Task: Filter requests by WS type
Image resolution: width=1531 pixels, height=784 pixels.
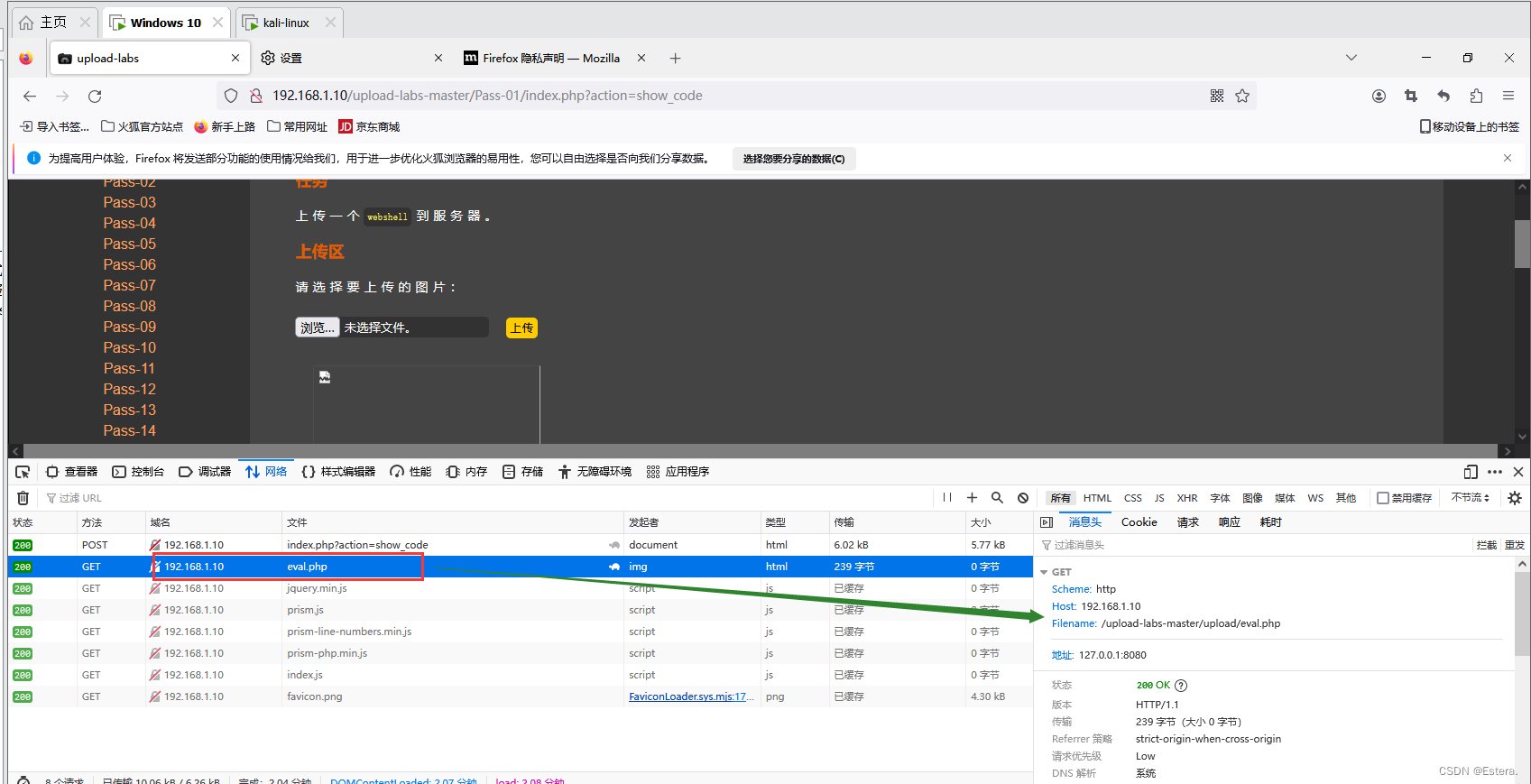Action: point(1315,498)
